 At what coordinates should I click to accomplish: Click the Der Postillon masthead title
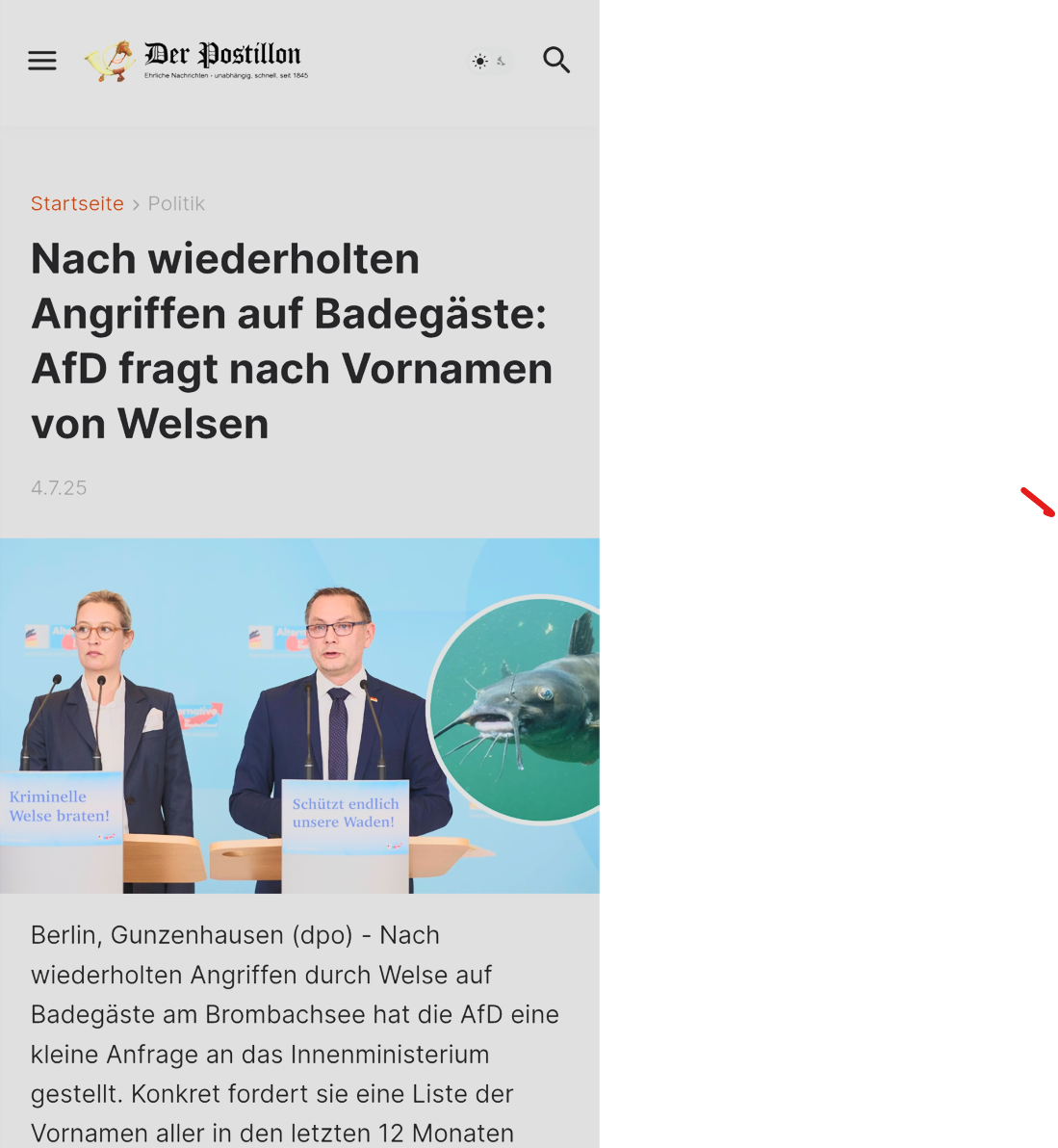pos(222,54)
